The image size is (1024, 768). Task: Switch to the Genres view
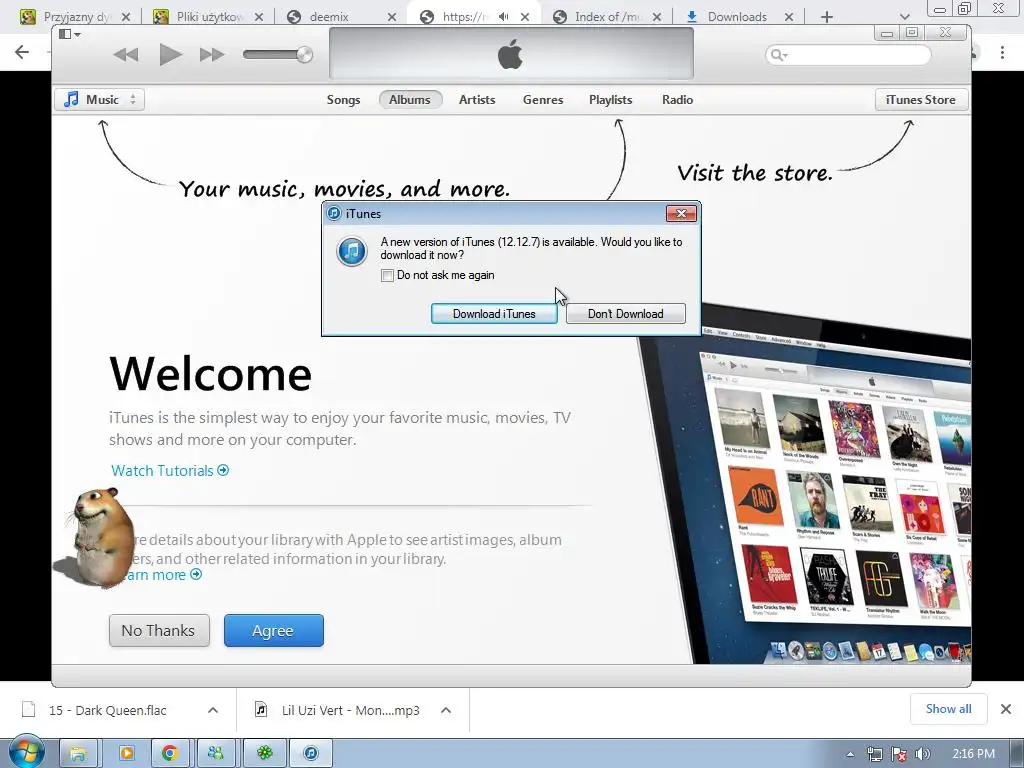[x=543, y=100]
